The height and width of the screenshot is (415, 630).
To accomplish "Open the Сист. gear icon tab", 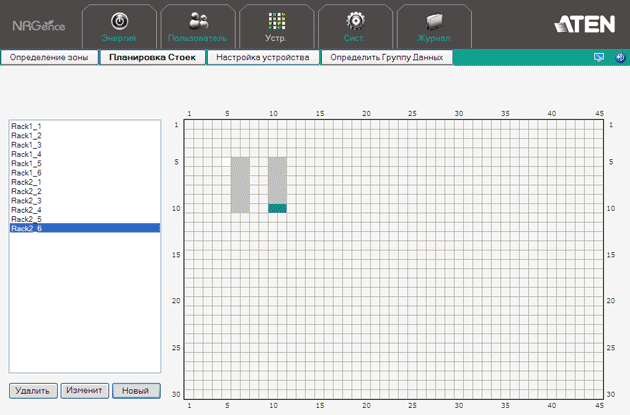I will pos(355,27).
